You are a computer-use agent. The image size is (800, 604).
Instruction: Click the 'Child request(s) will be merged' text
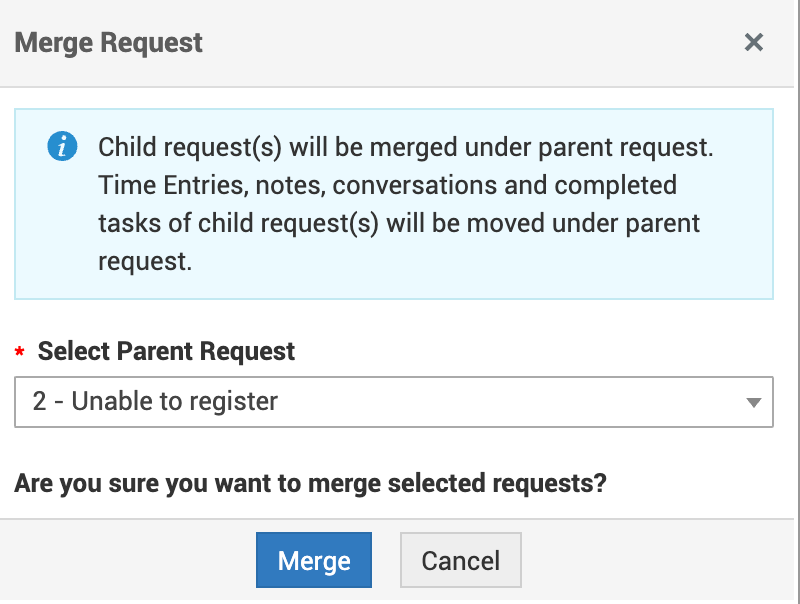click(x=405, y=148)
